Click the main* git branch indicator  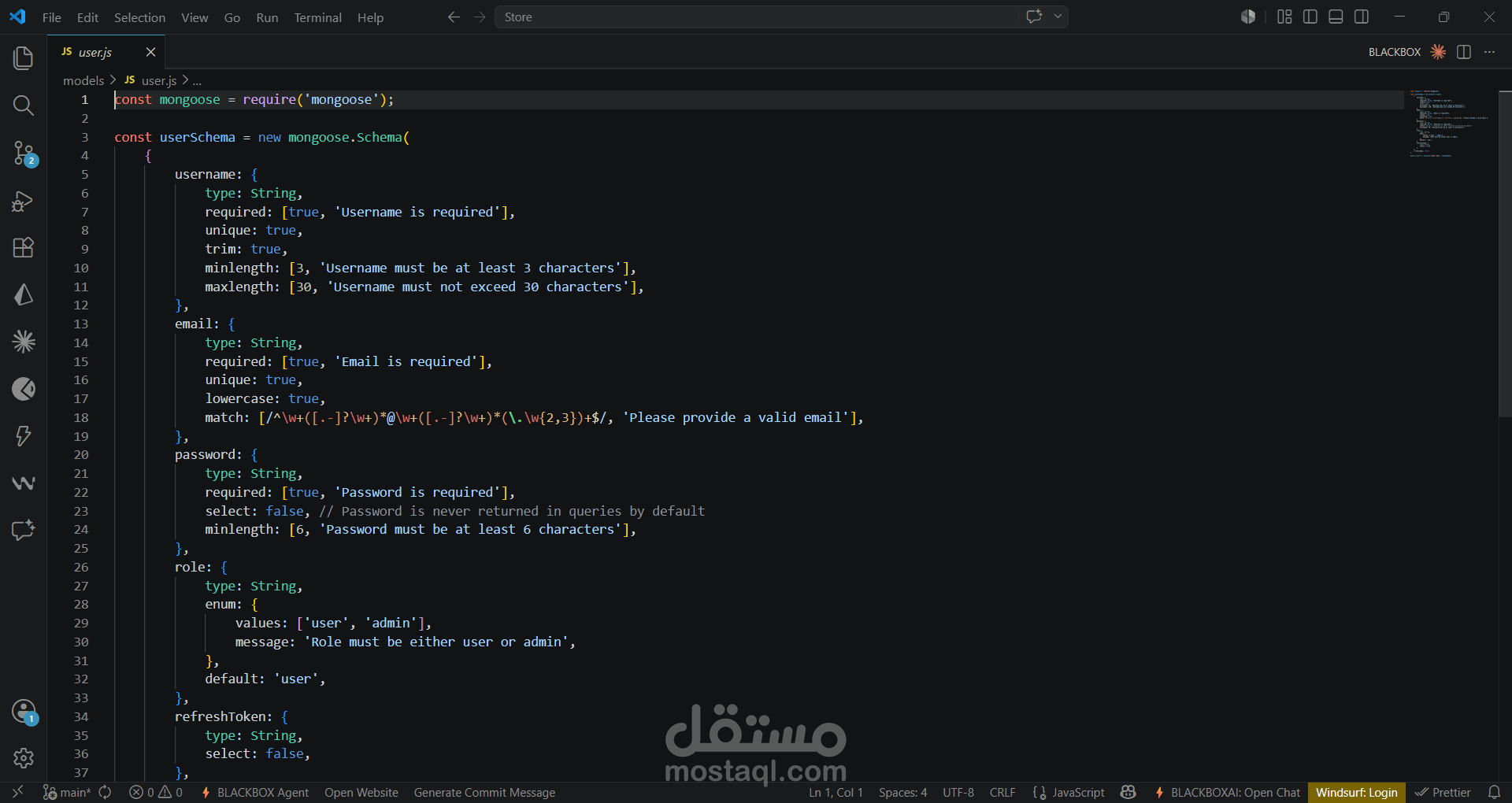67,792
